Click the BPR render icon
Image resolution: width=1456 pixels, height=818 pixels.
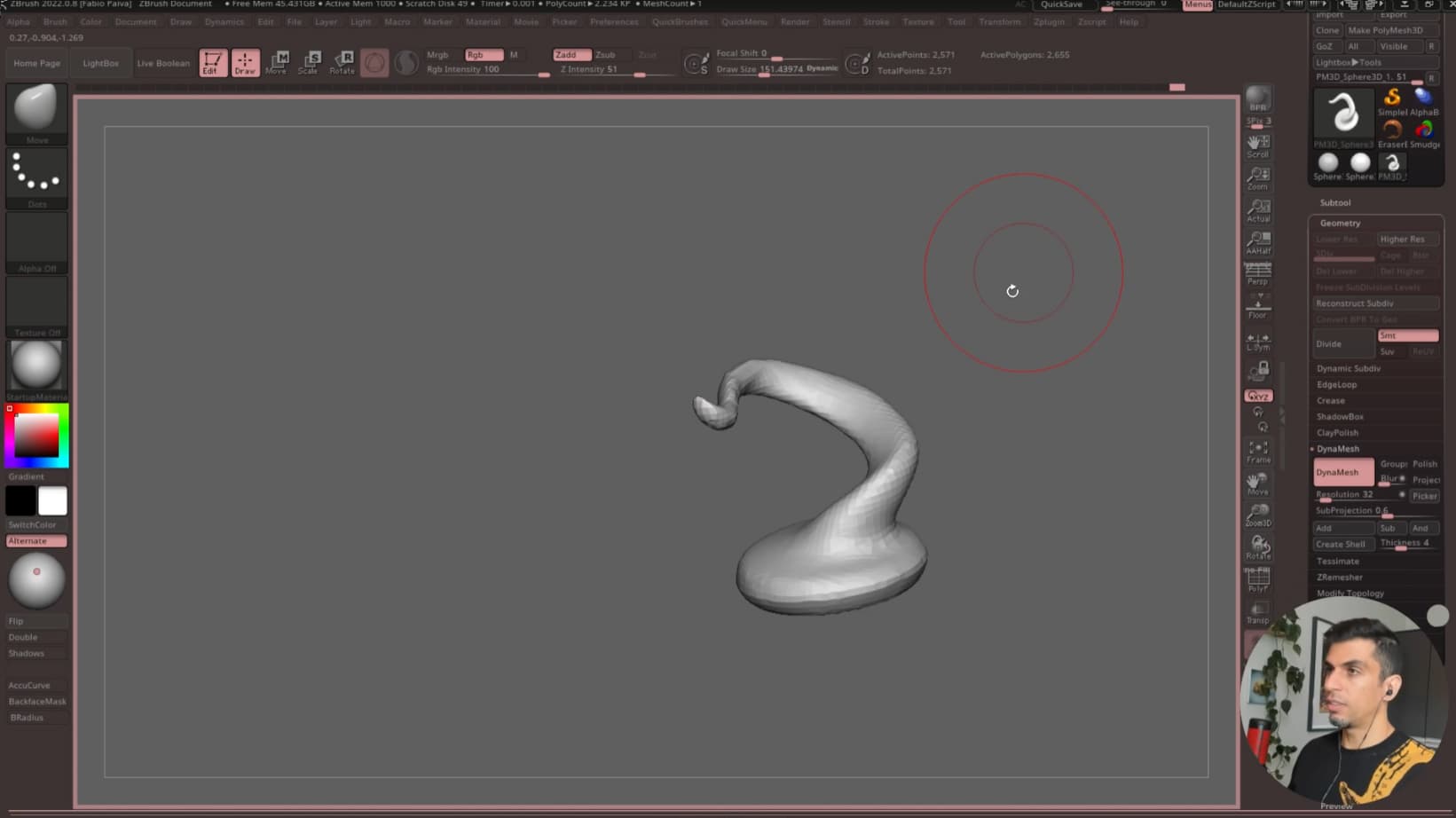point(1258,98)
